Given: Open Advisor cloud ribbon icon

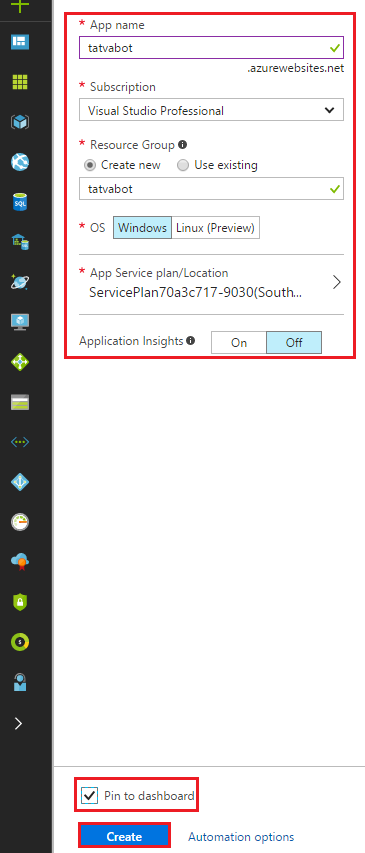Looking at the screenshot, I should point(20,562).
